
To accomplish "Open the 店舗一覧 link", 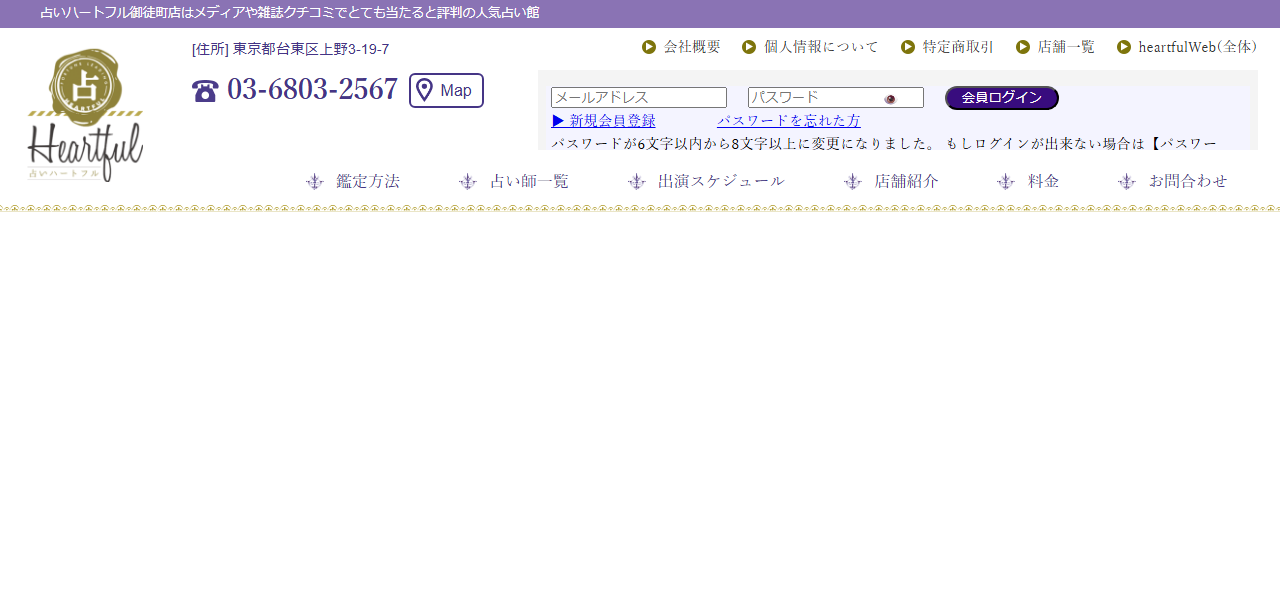I will (x=1066, y=47).
